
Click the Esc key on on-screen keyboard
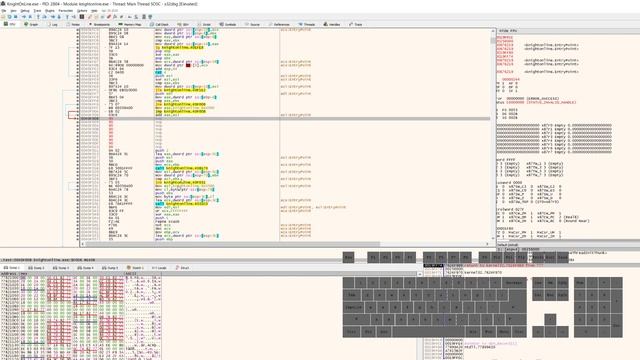click(348, 257)
